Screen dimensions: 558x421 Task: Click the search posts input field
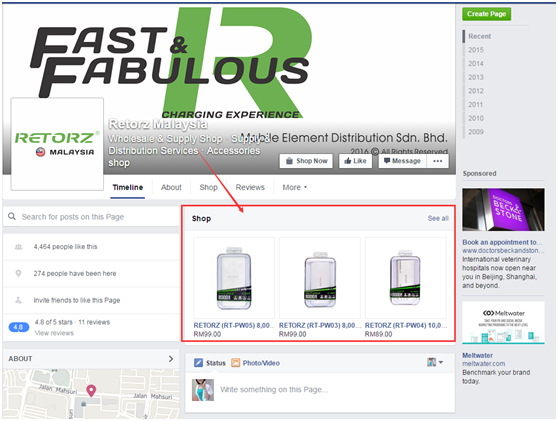pyautogui.click(x=91, y=217)
